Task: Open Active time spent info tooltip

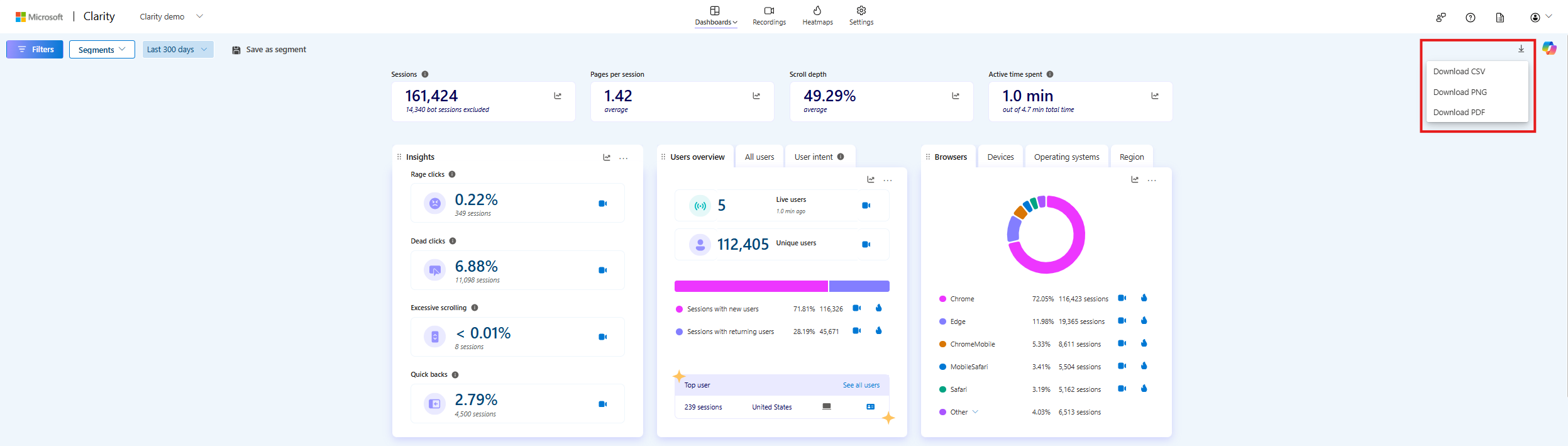Action: point(1050,74)
